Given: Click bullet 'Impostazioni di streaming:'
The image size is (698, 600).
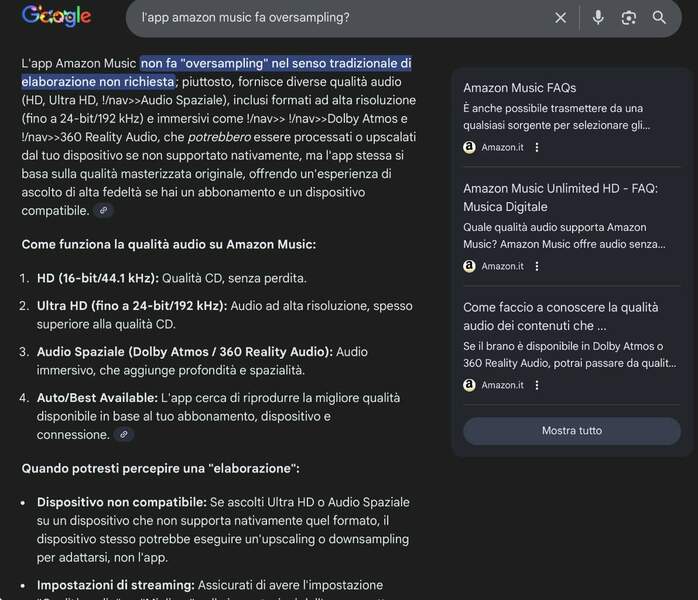Looking at the screenshot, I should pyautogui.click(x=116, y=585).
